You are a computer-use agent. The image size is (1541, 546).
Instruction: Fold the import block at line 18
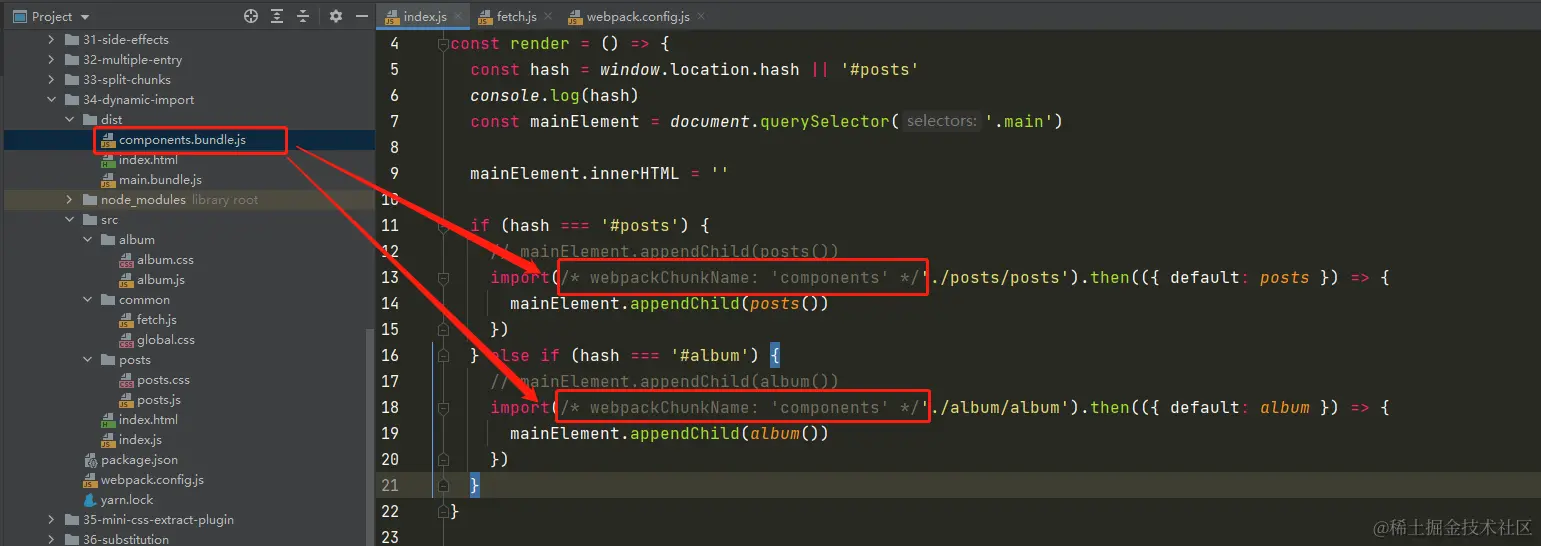tap(443, 408)
